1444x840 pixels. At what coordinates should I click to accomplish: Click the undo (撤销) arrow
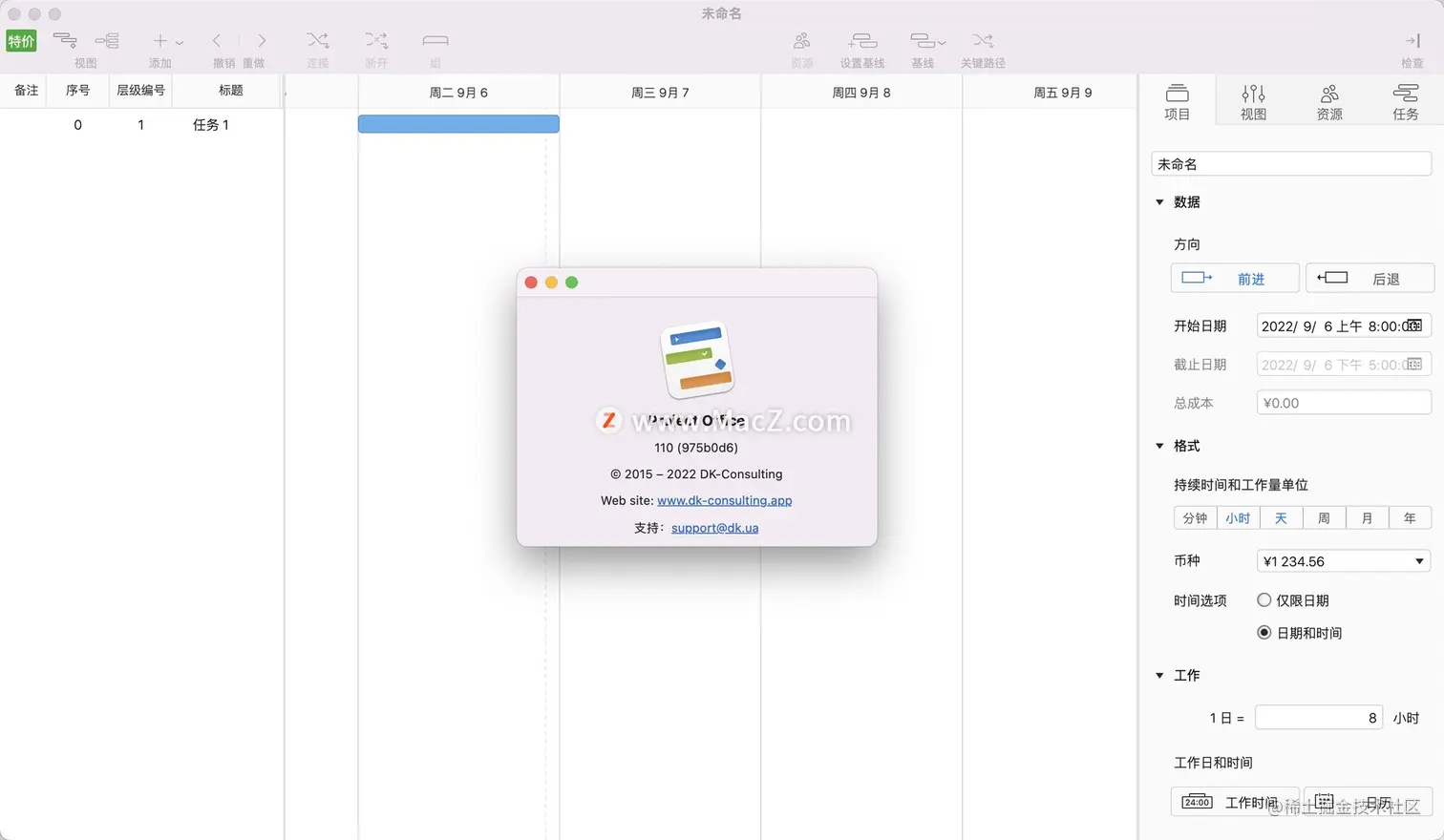point(217,41)
